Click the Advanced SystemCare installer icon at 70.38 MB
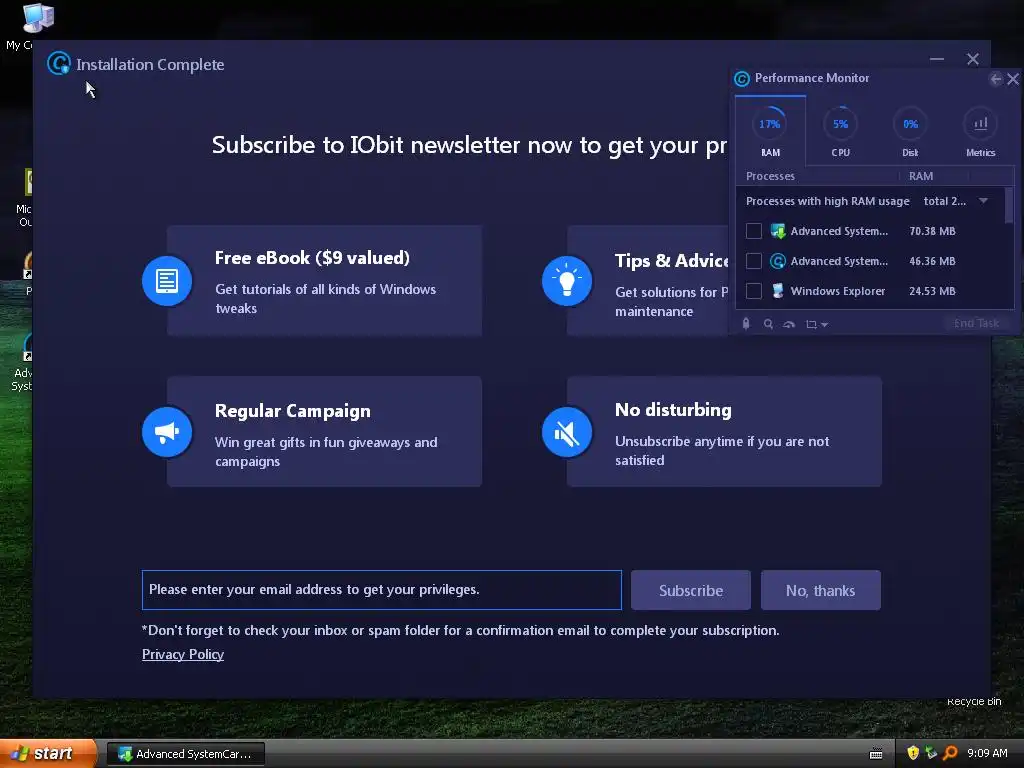Image resolution: width=1024 pixels, height=768 pixels. coord(778,231)
